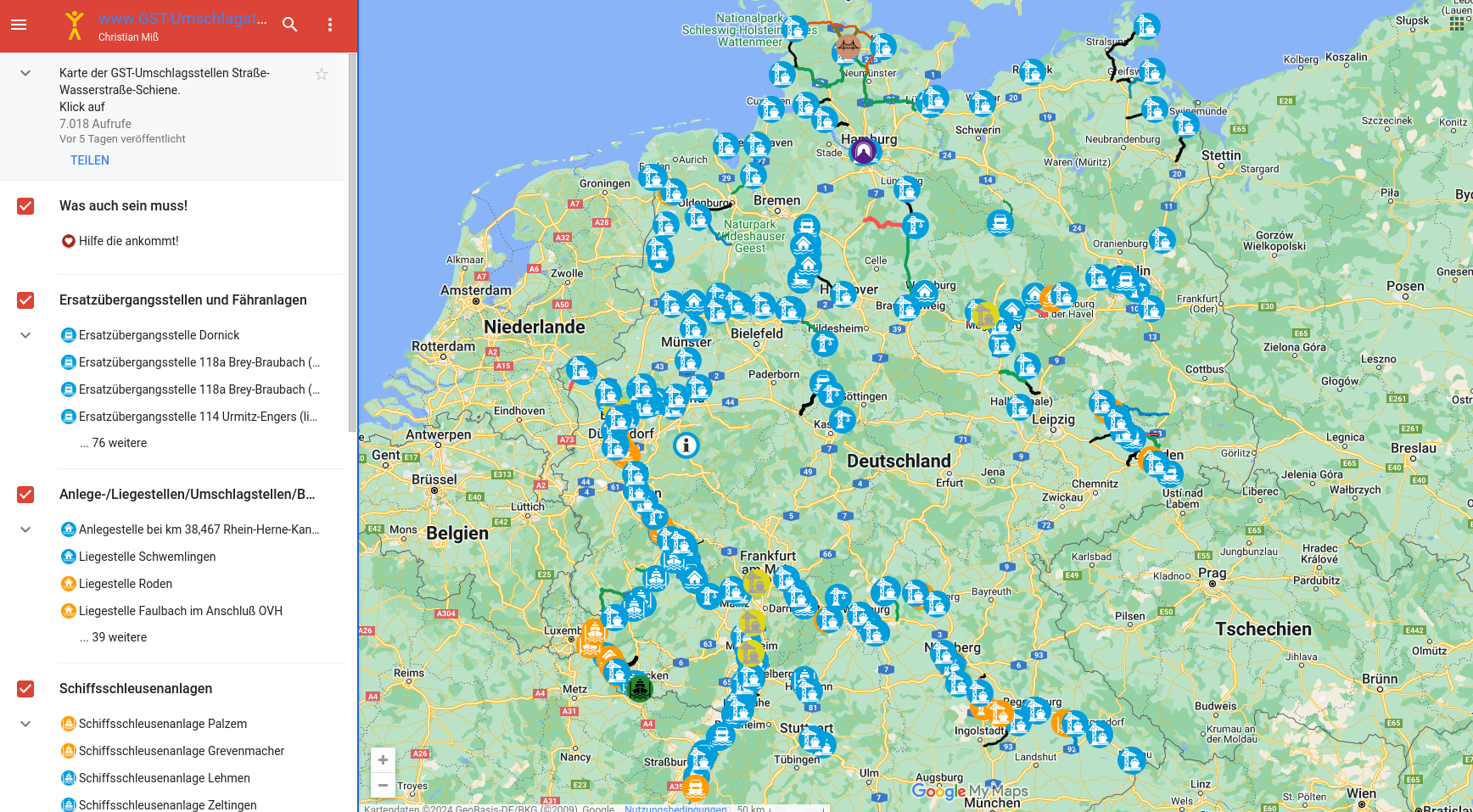This screenshot has width=1473, height=812.
Task: Toggle Ersatzübergangsstellen und Fähranlagen layer checkbox
Action: [x=25, y=300]
